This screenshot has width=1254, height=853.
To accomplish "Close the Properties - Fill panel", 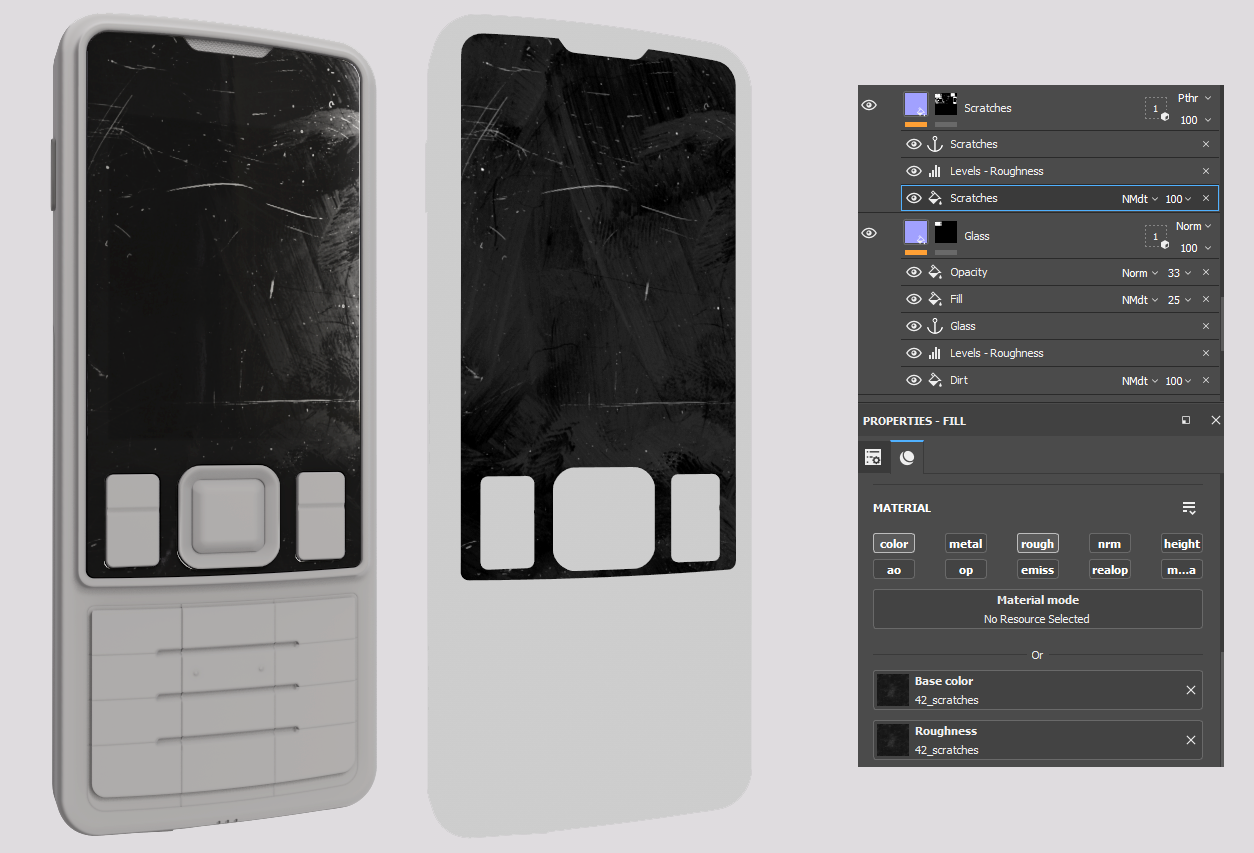I will (x=1216, y=421).
